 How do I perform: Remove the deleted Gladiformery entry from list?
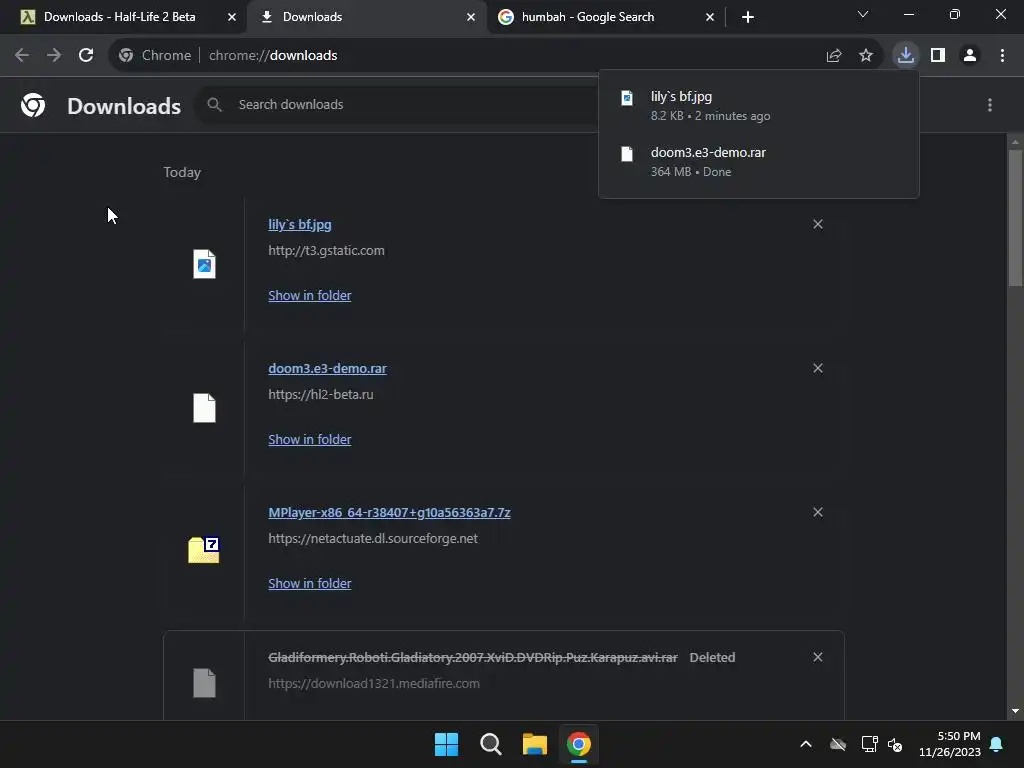pyautogui.click(x=818, y=657)
